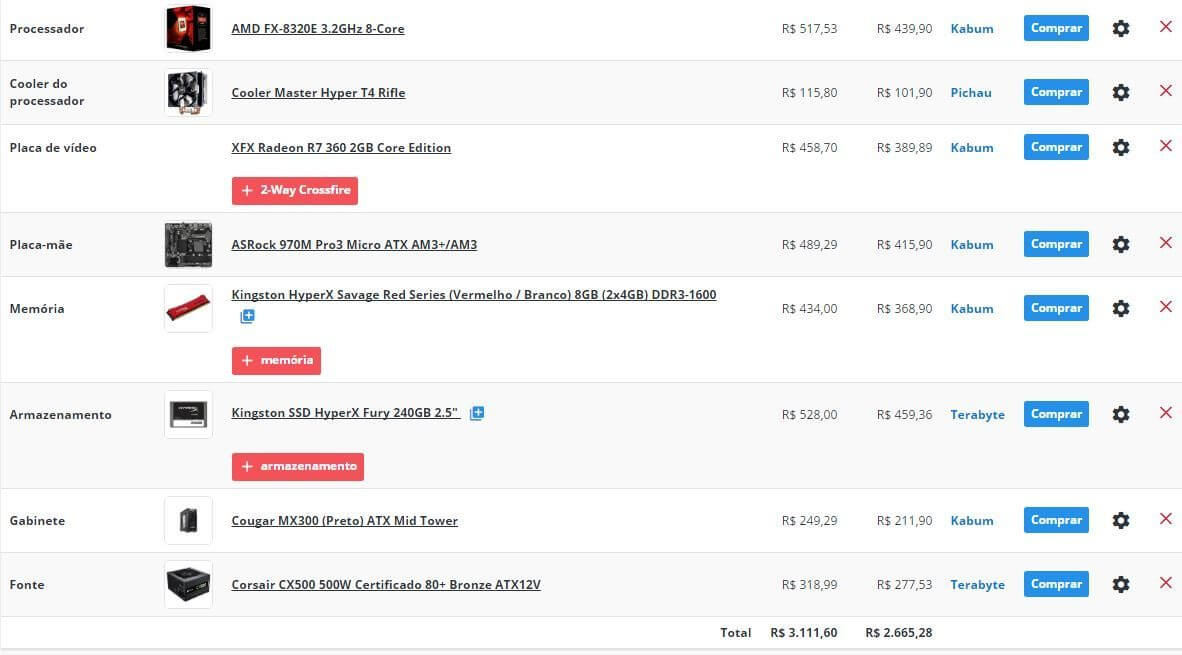The height and width of the screenshot is (655, 1182).
Task: Open Cooler Master Hyper T4 Rifle link
Action: [318, 93]
